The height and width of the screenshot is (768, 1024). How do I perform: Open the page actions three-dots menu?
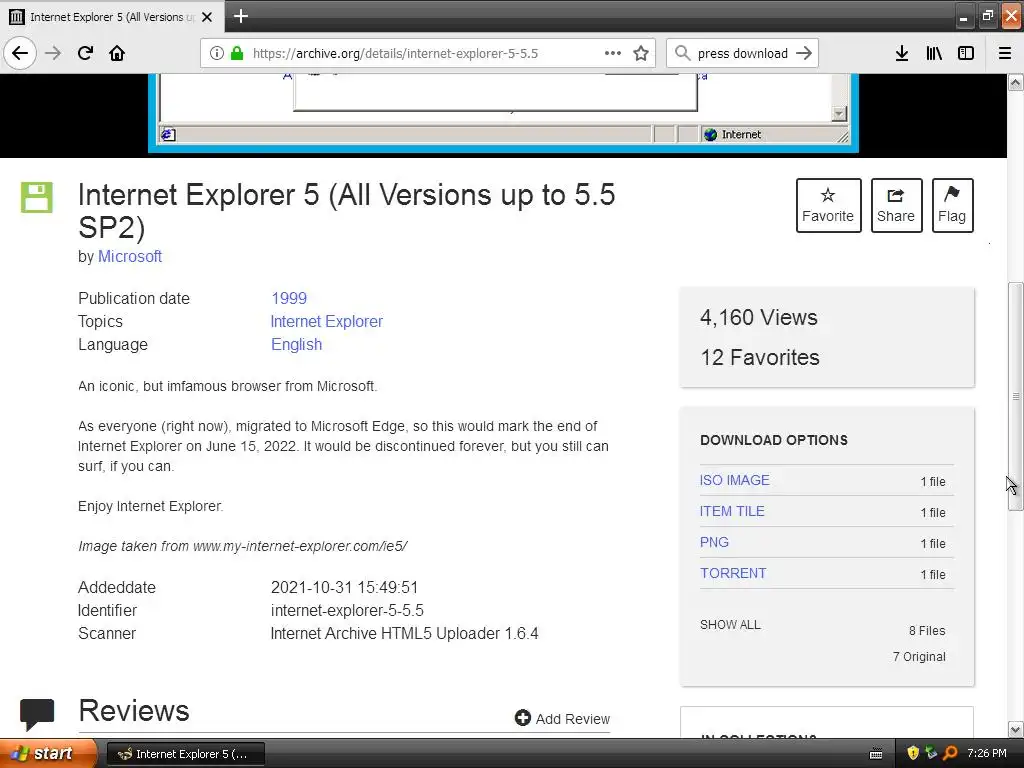pos(613,54)
